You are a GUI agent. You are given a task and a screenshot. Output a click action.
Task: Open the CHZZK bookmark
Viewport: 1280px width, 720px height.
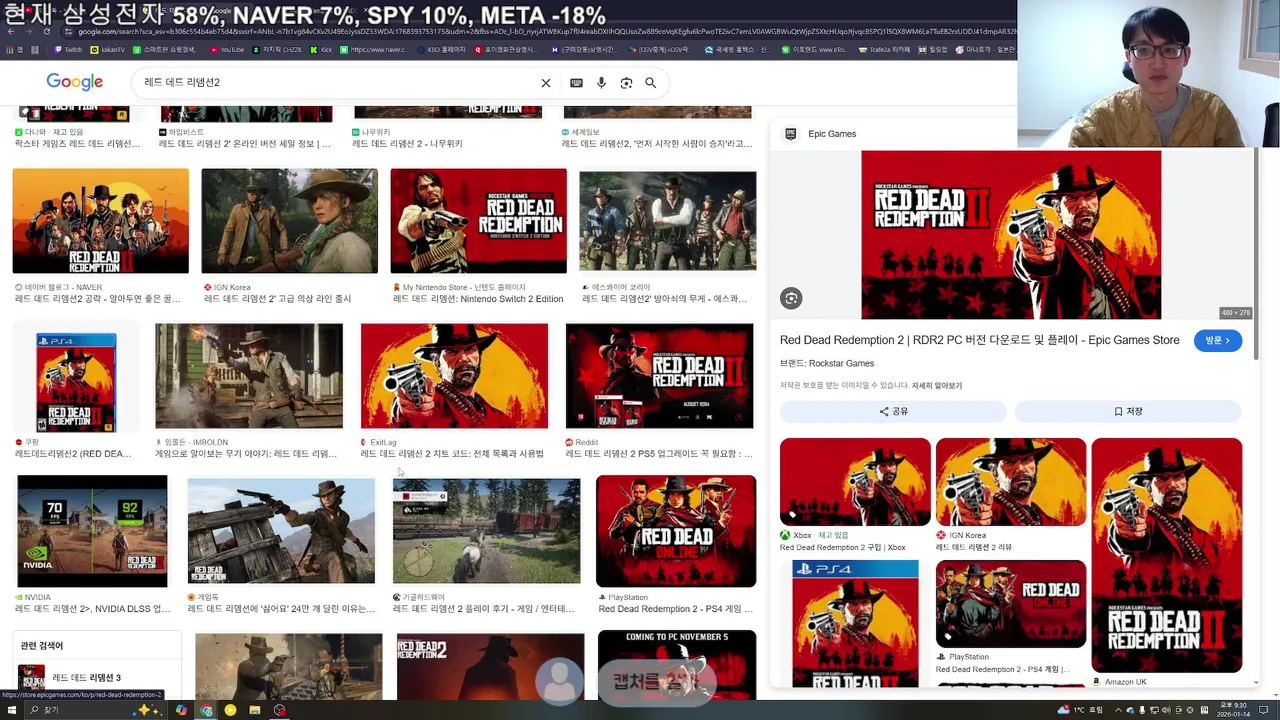279,49
